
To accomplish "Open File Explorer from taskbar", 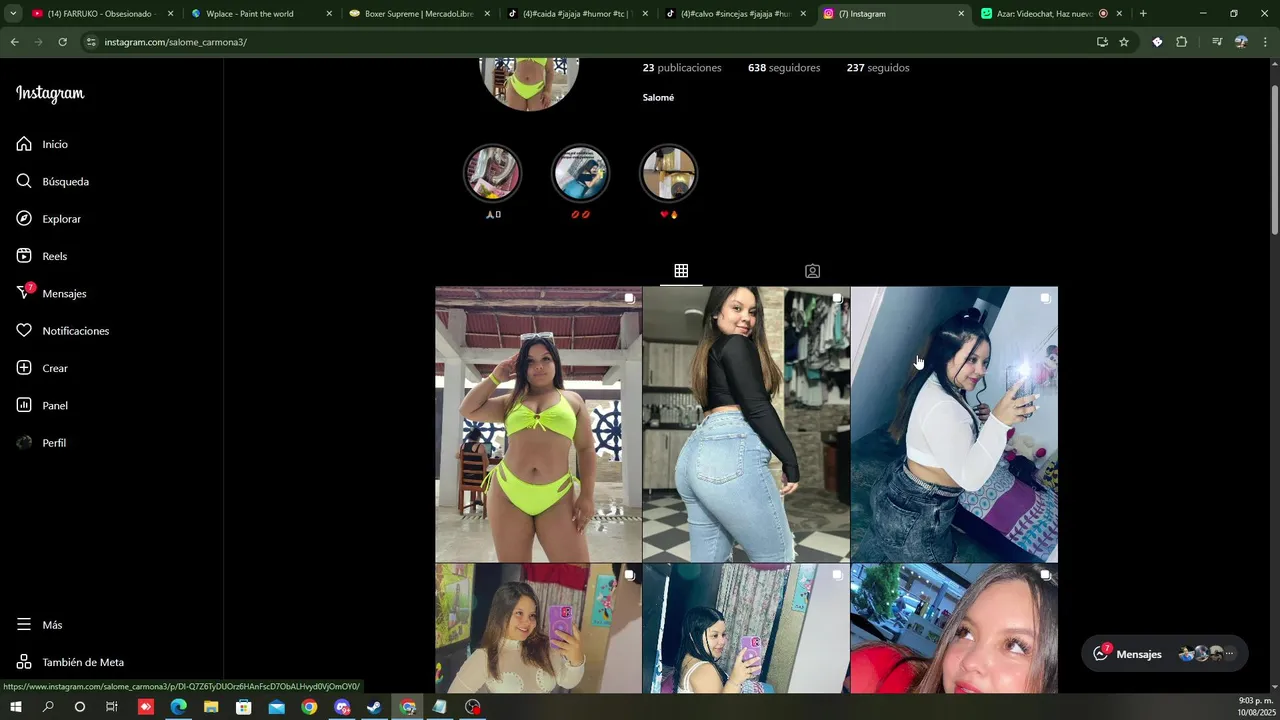I will click(x=211, y=707).
